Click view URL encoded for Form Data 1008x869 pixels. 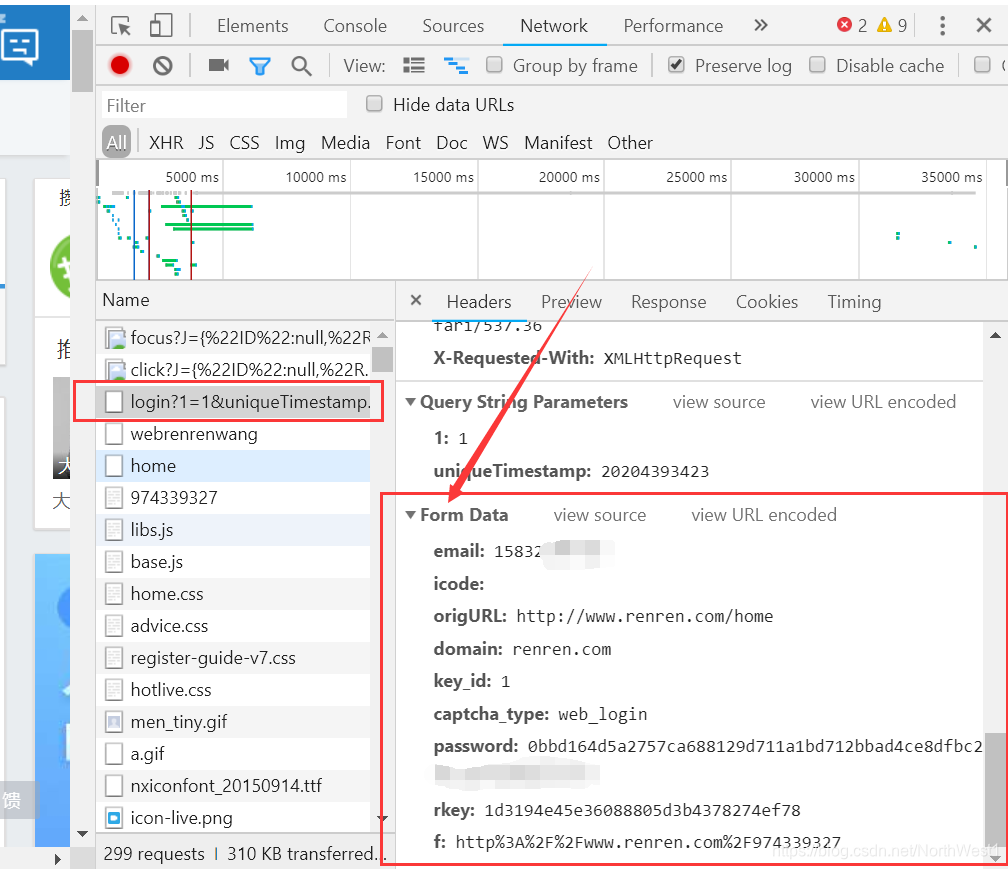[764, 515]
